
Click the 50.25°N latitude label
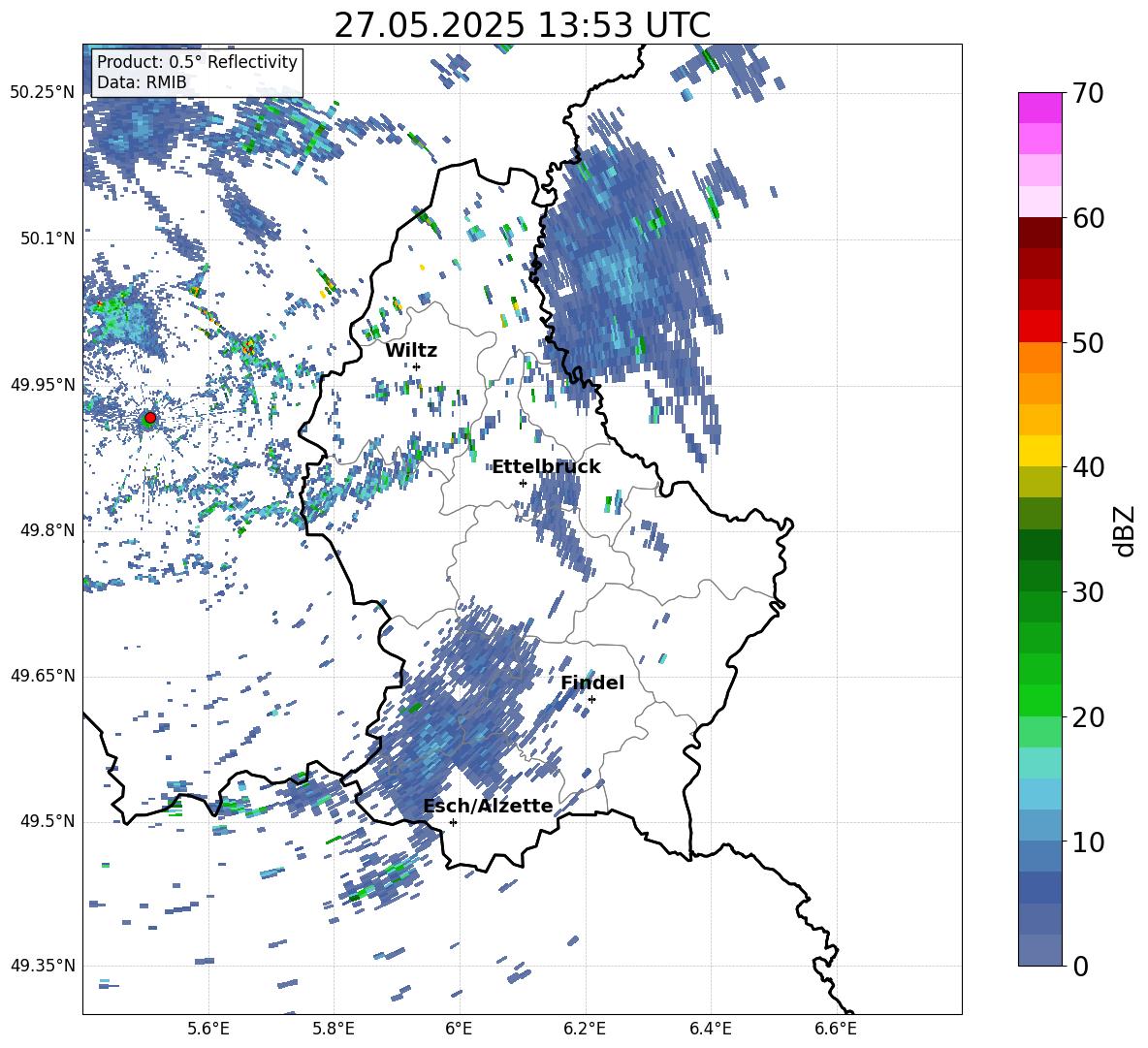[x=43, y=93]
